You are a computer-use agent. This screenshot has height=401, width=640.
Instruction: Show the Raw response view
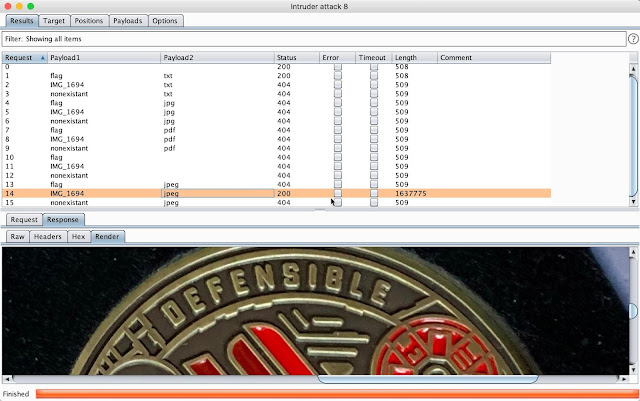18,236
